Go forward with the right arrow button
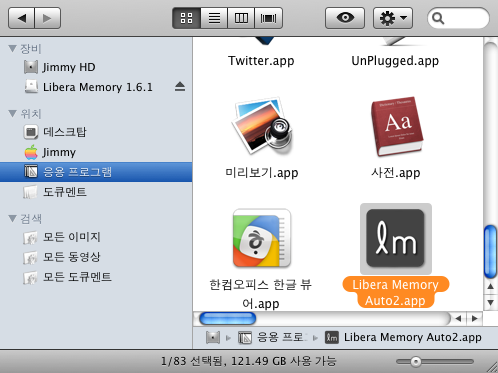The height and width of the screenshot is (373, 498). (47, 18)
